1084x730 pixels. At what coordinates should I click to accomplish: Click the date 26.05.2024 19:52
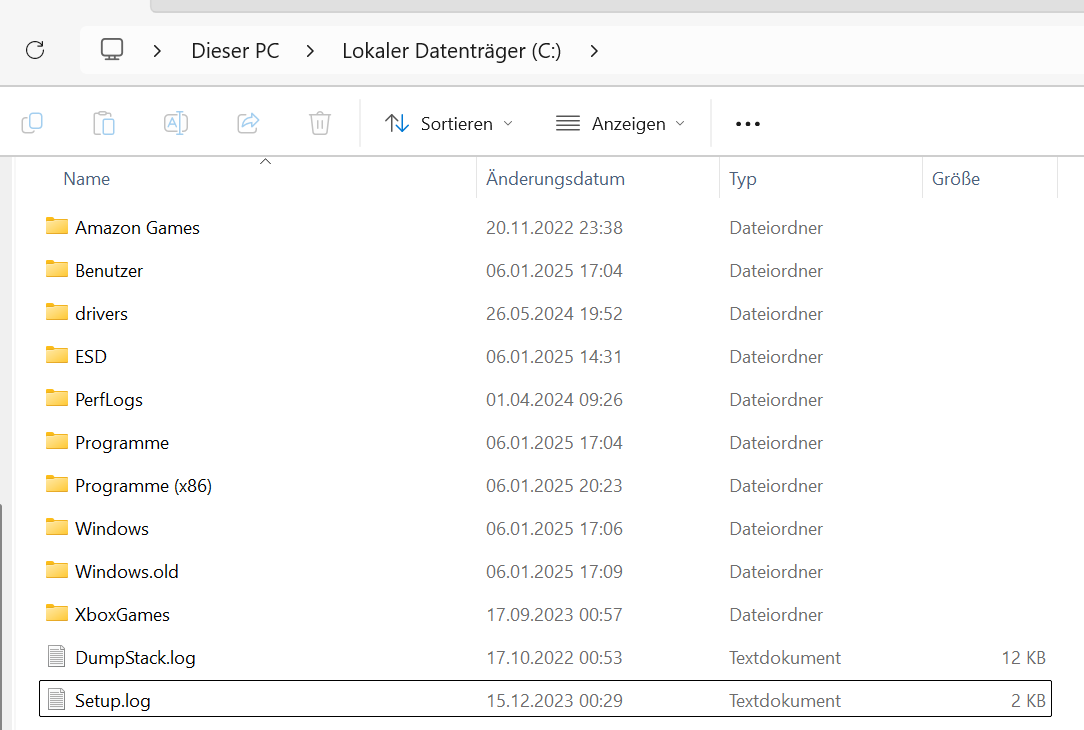point(554,313)
